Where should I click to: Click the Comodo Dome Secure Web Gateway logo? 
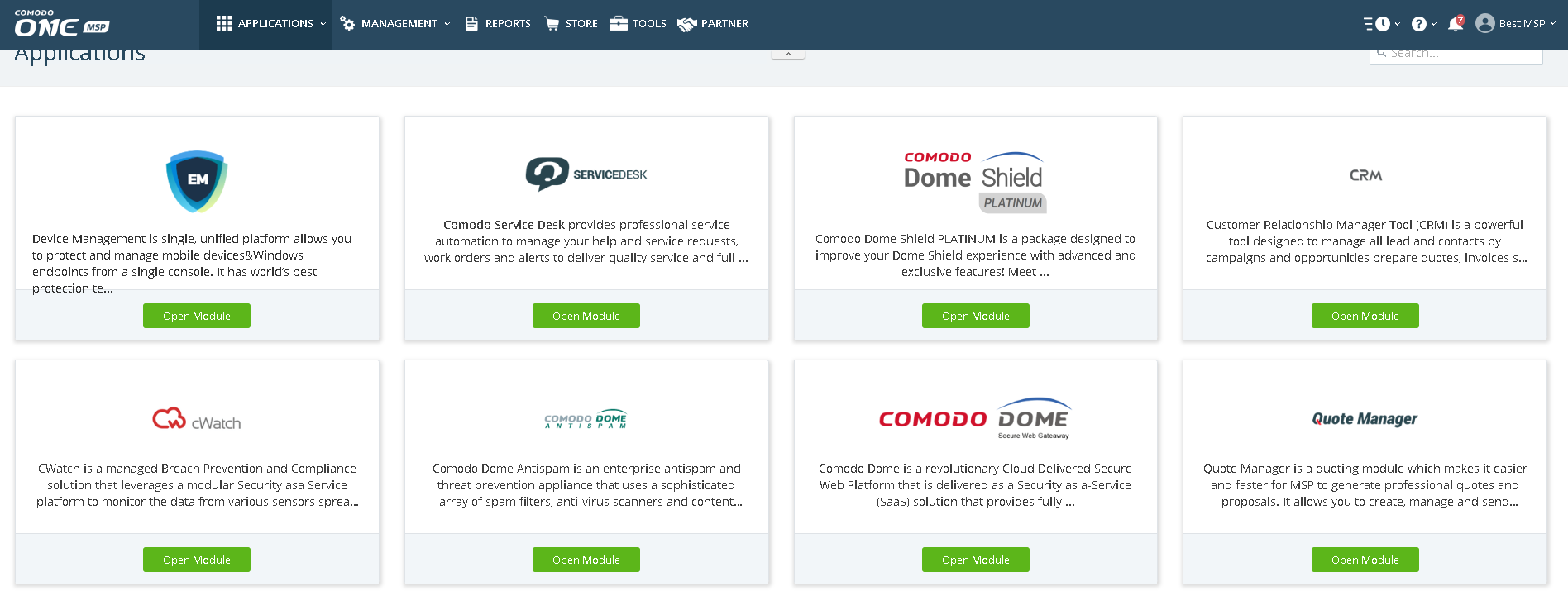coord(975,418)
